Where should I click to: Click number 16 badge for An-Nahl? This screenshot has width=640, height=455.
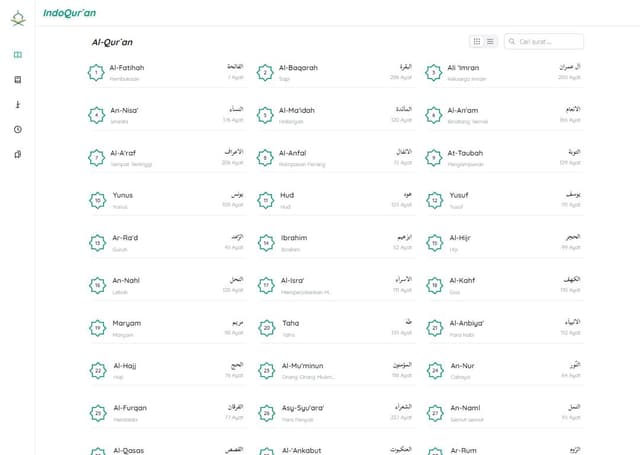(98, 285)
